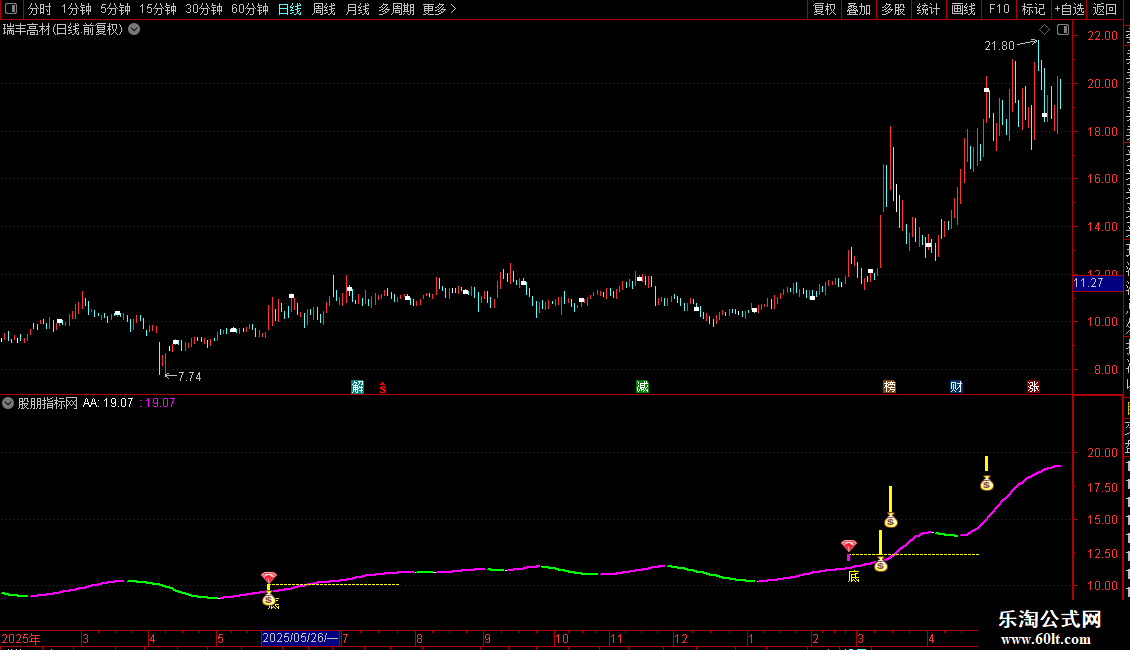
Task: Click the 返回 back button
Action: point(1104,9)
